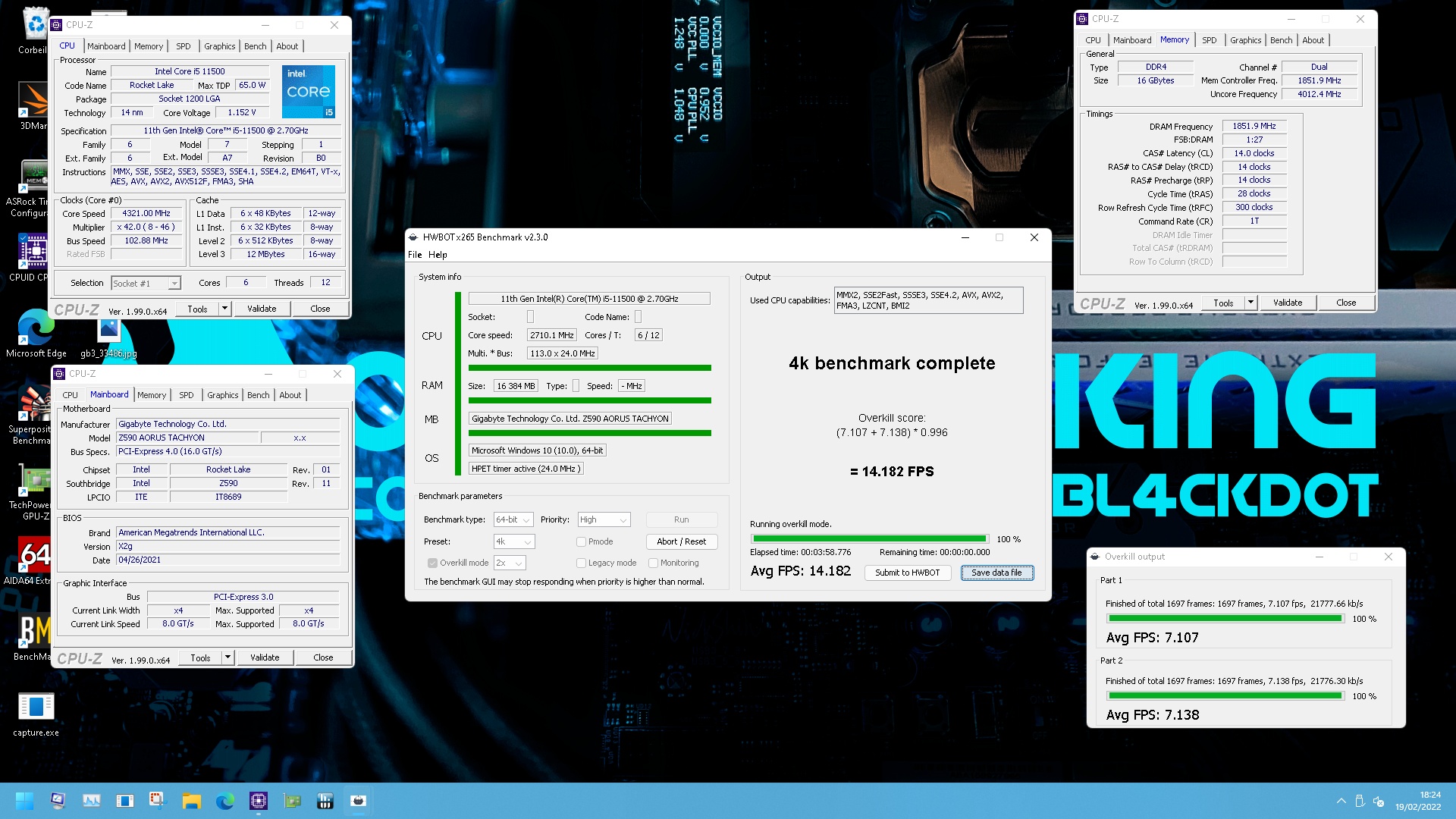Click the Intel Core i5 logo in CPU-Z
The width and height of the screenshot is (1456, 819).
[x=309, y=92]
